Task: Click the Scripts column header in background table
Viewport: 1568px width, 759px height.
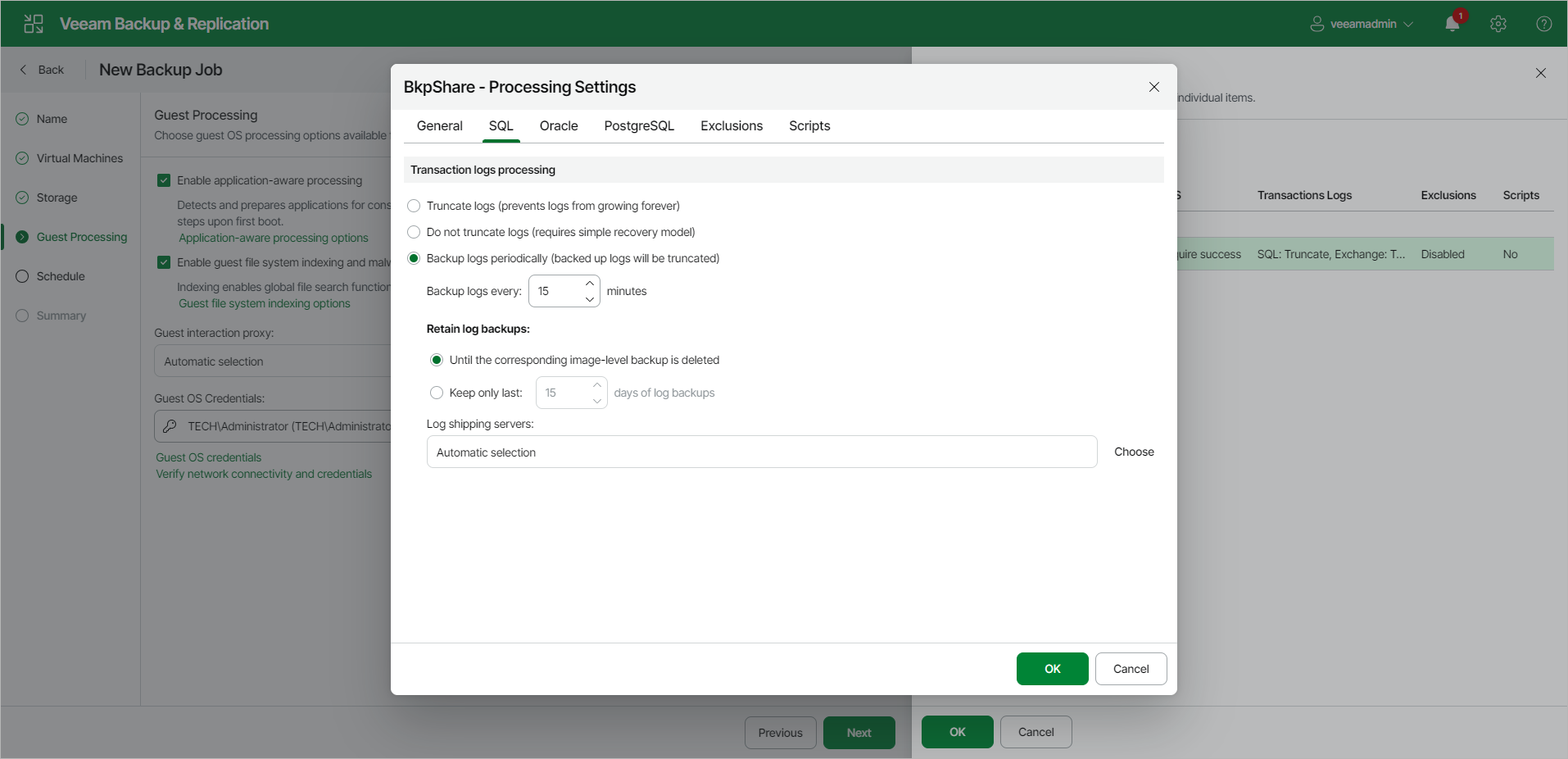Action: (1521, 195)
